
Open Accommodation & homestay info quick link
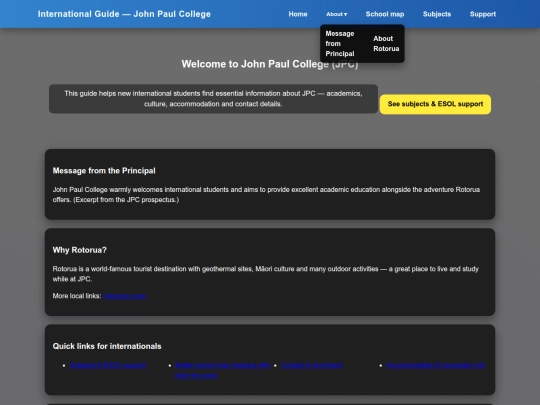click(436, 365)
